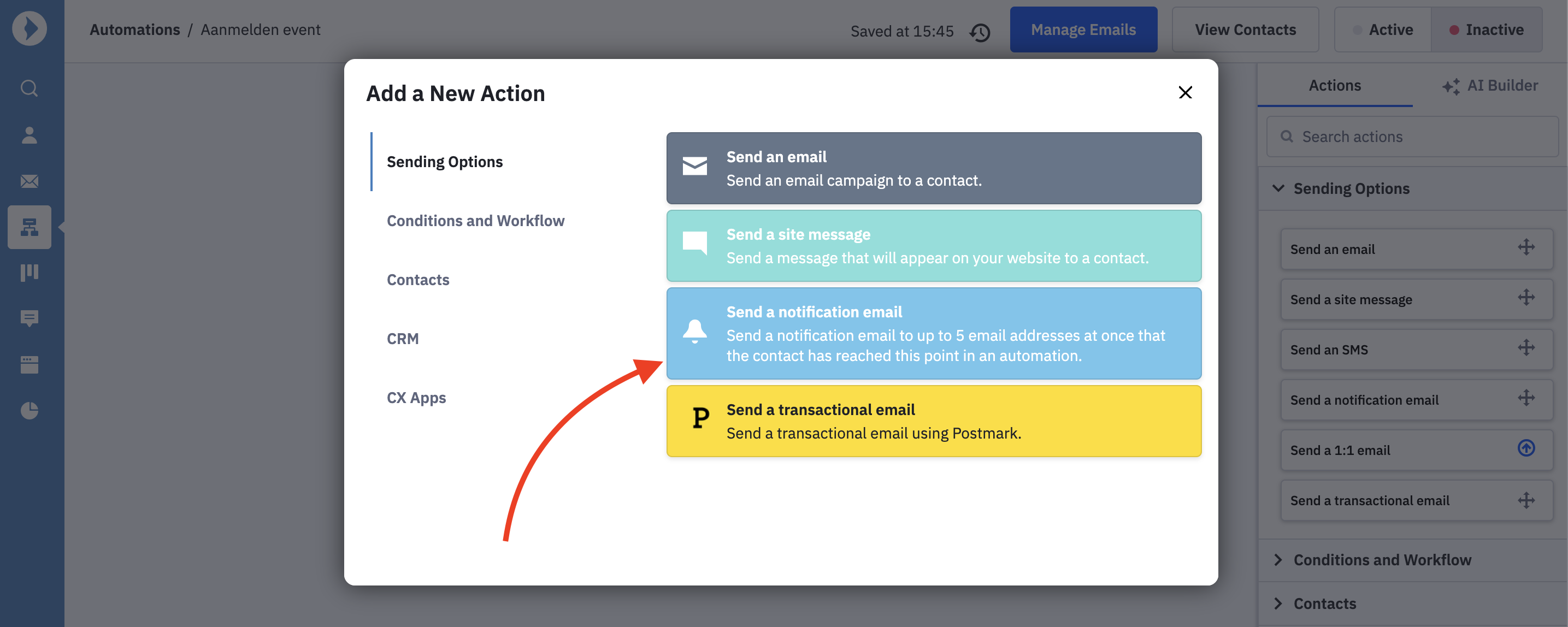This screenshot has width=1568, height=627.
Task: Open Automations from the sidebar workflow icon
Action: [x=29, y=227]
